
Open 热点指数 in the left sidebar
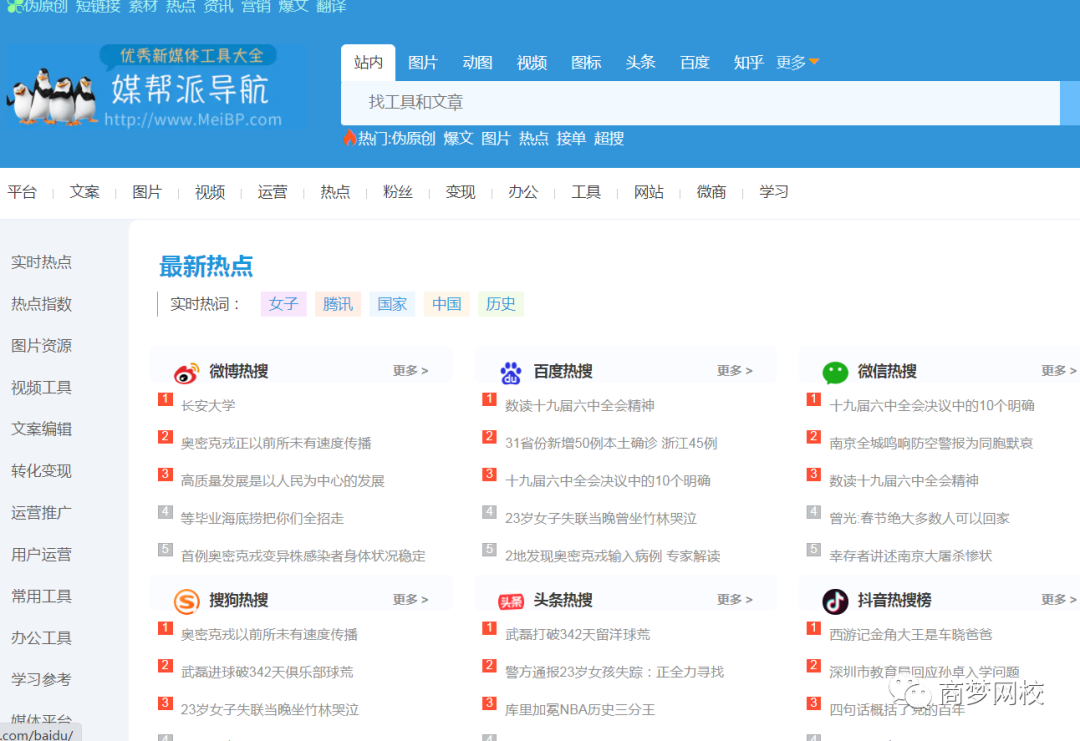click(x=40, y=304)
